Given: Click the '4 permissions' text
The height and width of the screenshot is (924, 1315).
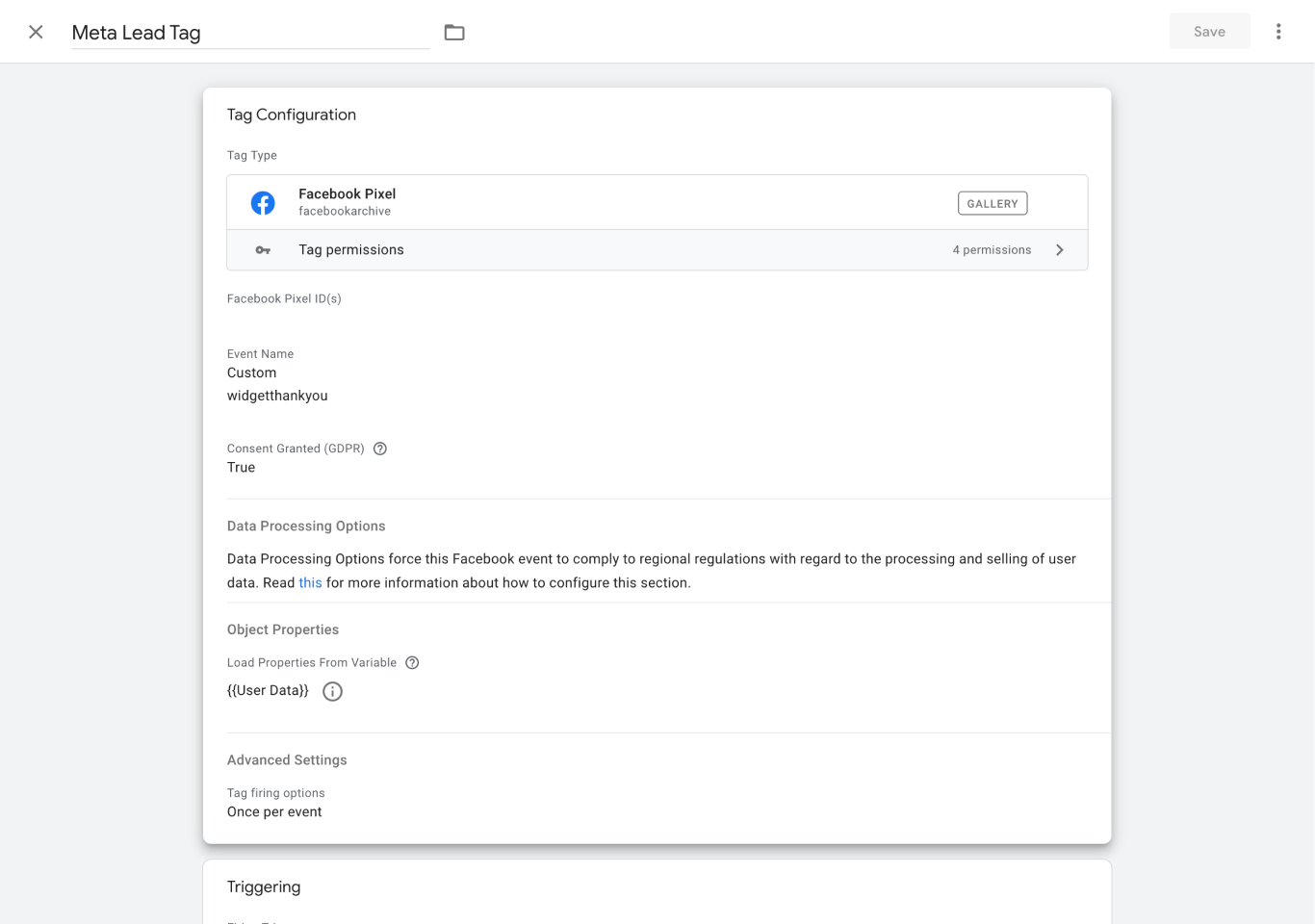Looking at the screenshot, I should point(992,250).
